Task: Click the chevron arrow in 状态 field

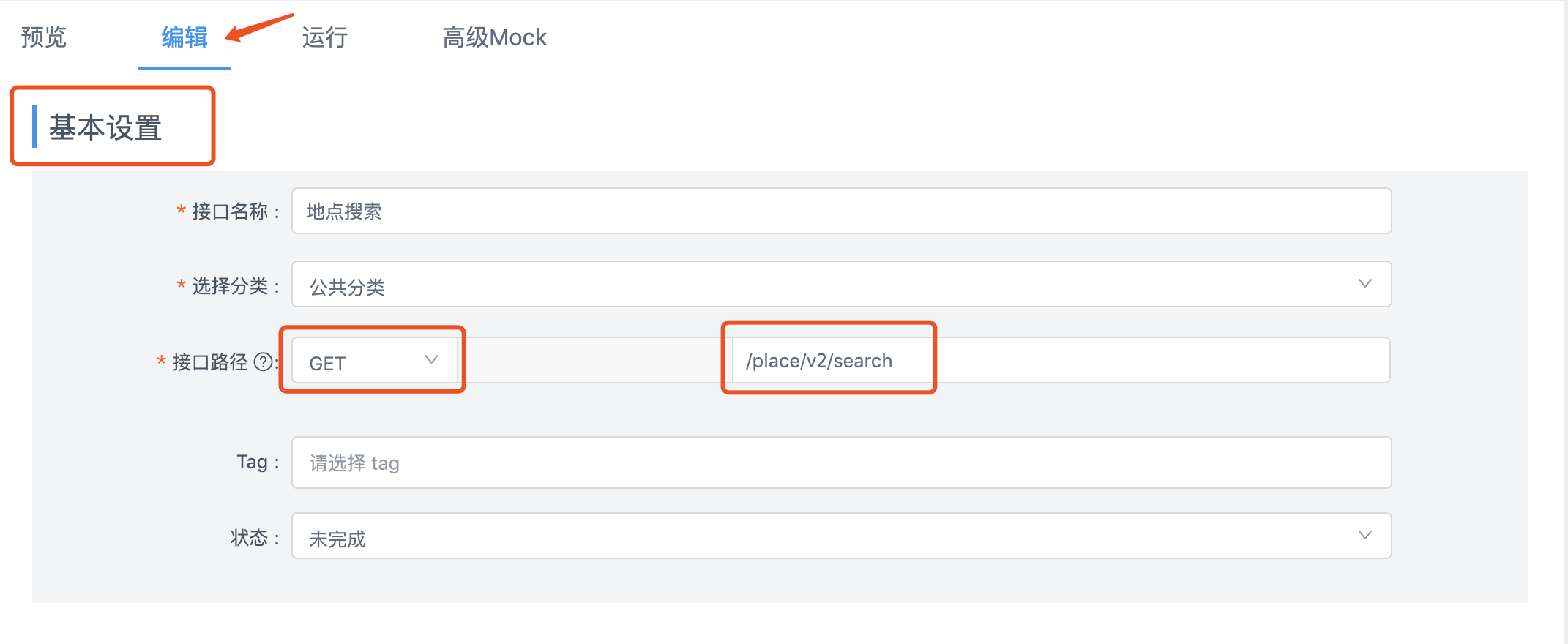Action: click(x=1364, y=536)
